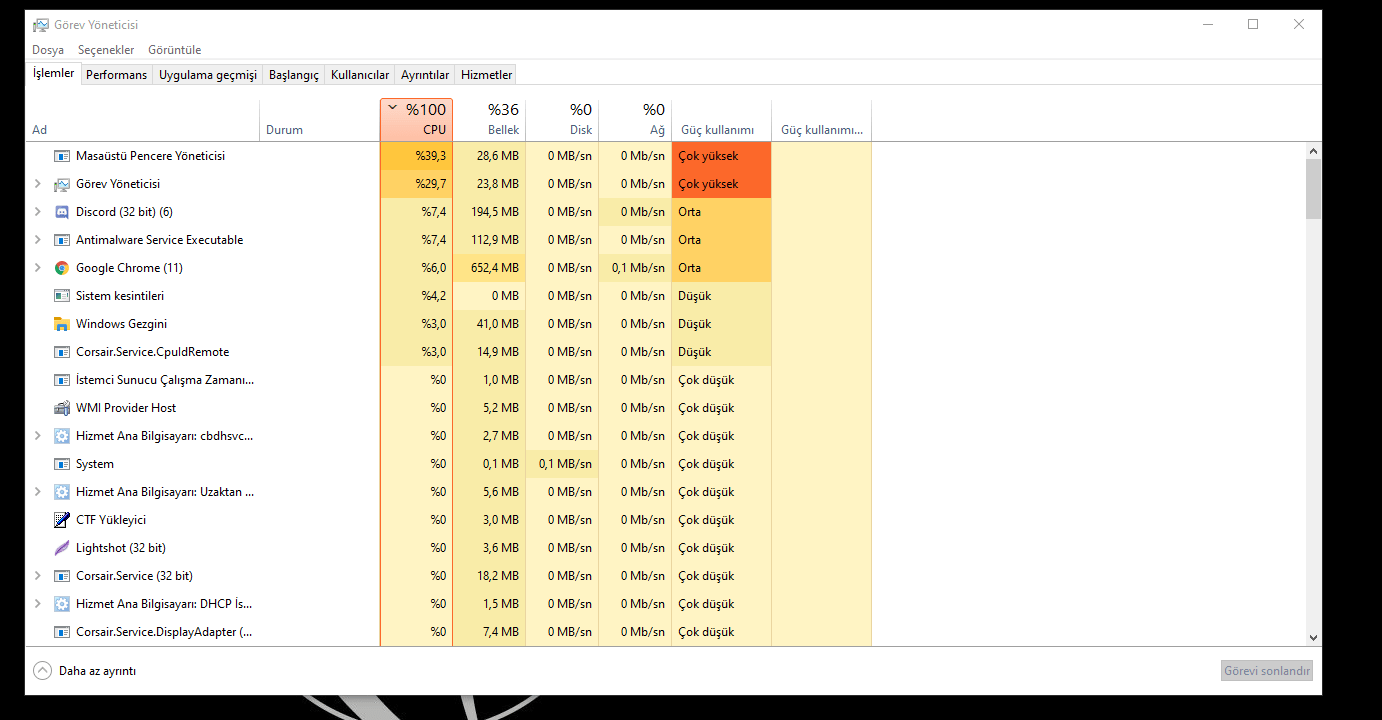Open the Uygulama geçmişi tab
The image size is (1382, 720).
(x=208, y=75)
